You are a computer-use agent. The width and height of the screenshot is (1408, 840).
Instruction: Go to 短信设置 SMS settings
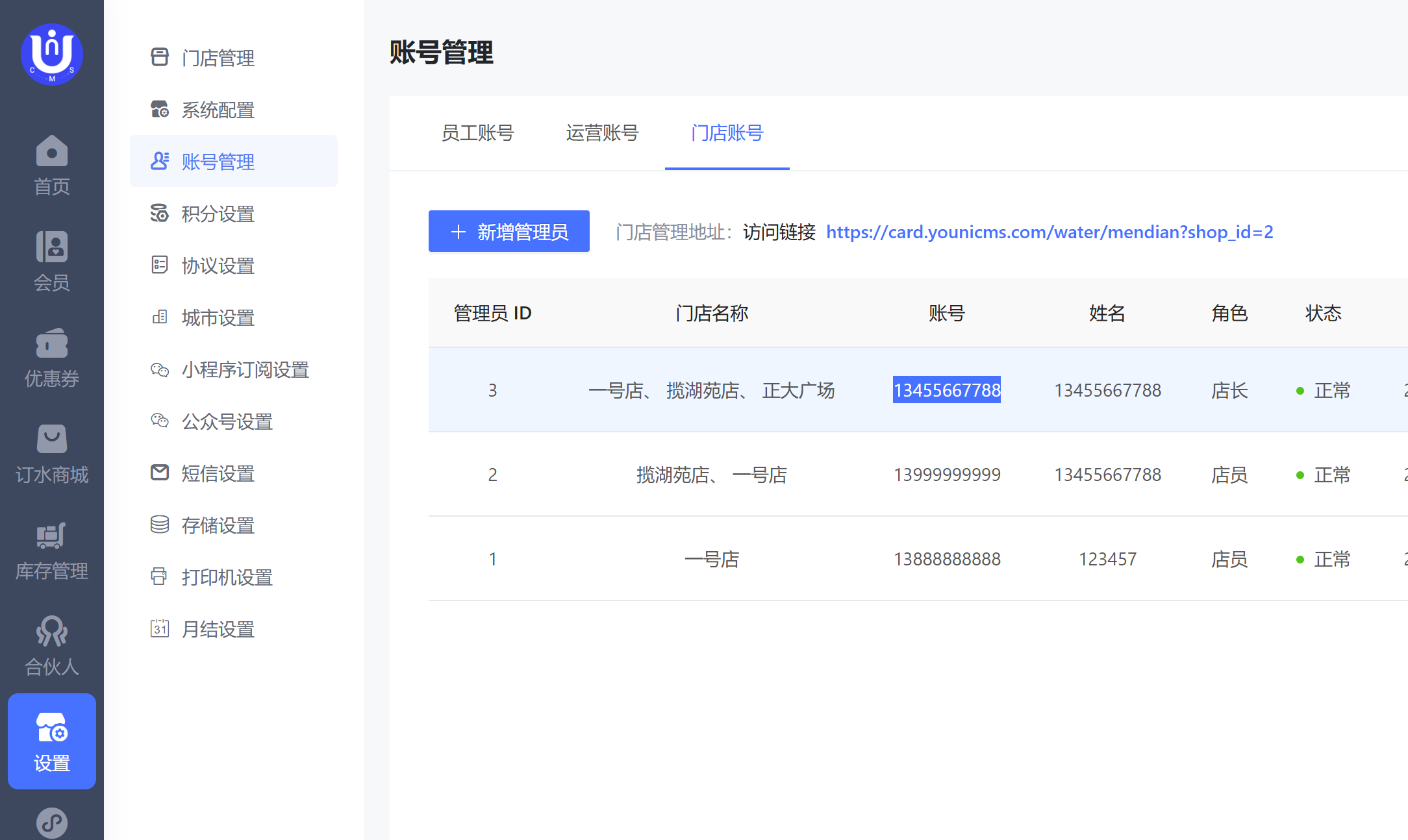click(x=218, y=473)
